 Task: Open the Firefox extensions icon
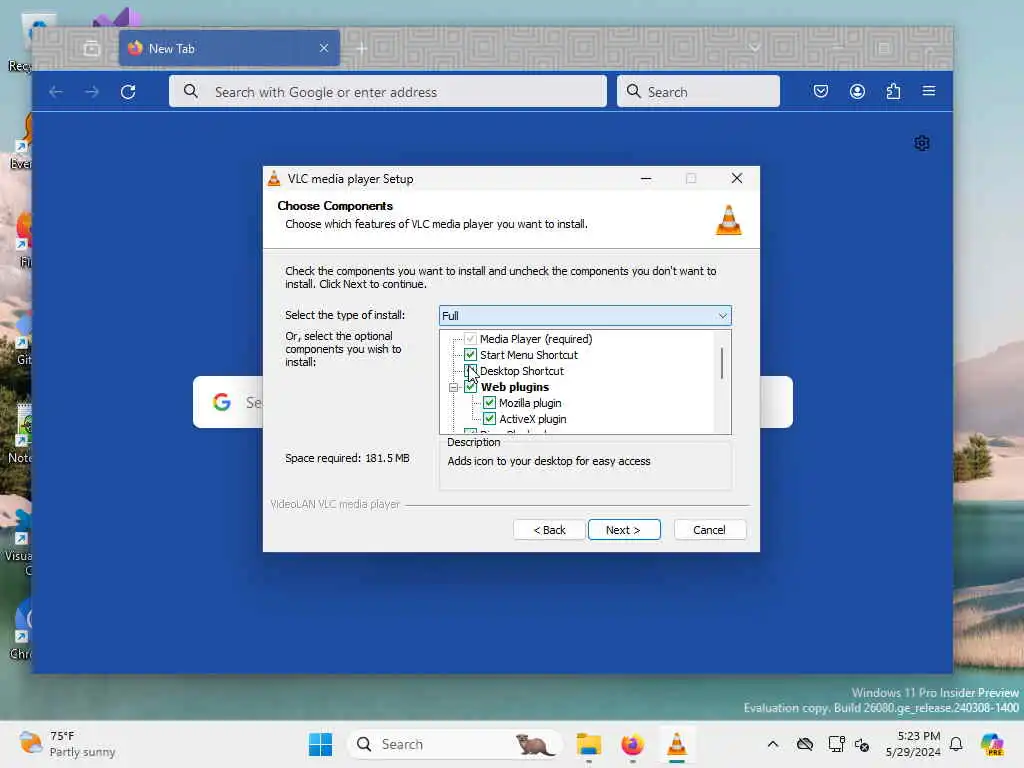click(x=893, y=91)
